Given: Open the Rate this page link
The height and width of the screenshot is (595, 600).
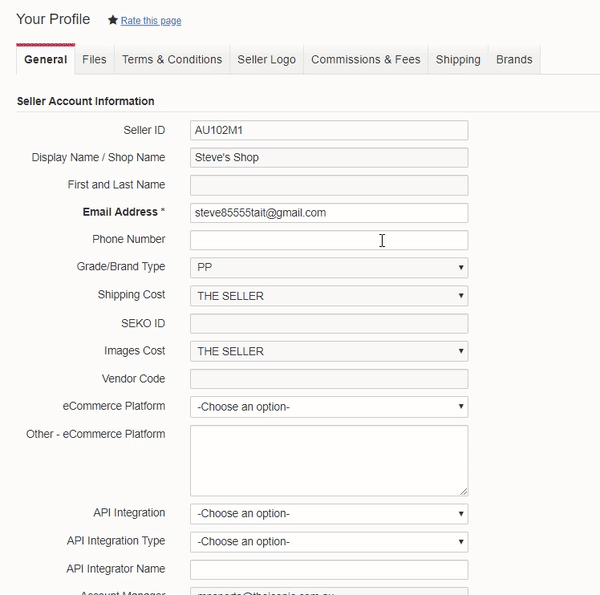Looking at the screenshot, I should [x=151, y=21].
